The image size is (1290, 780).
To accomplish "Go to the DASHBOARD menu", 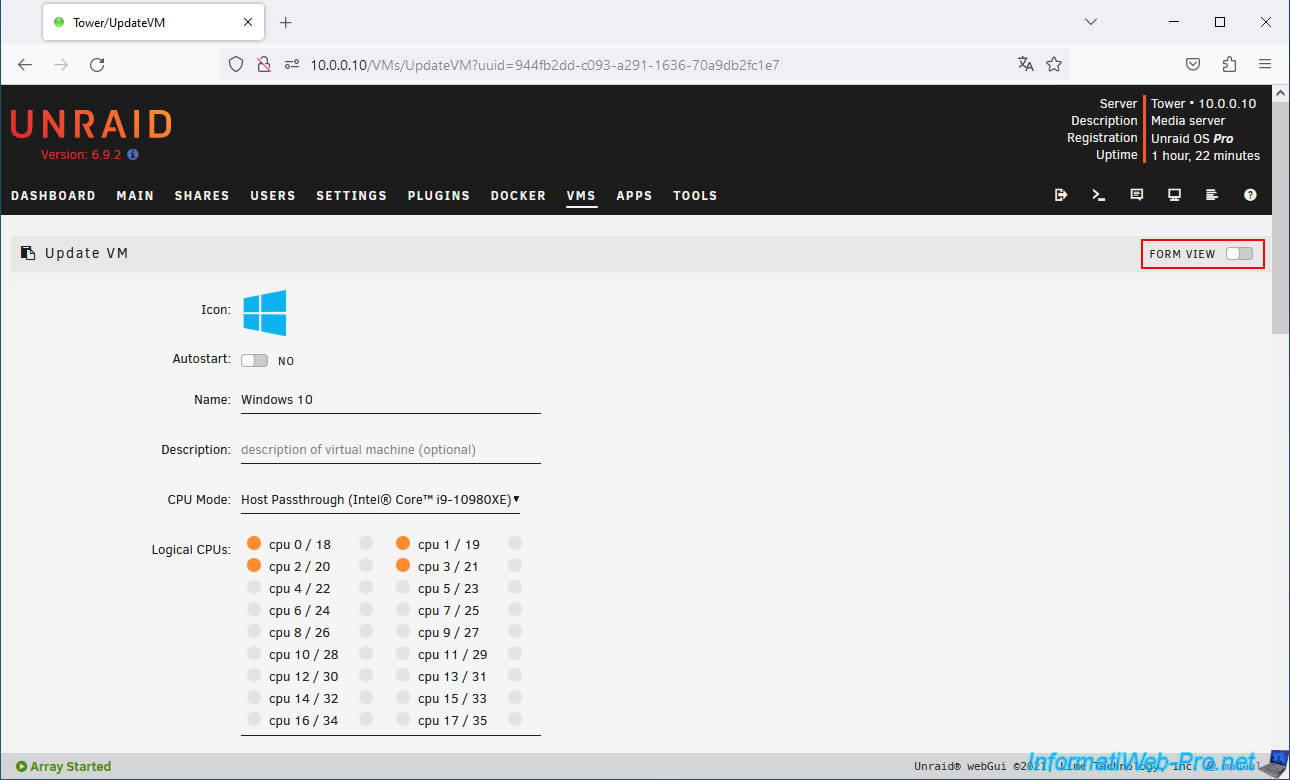I will (53, 196).
